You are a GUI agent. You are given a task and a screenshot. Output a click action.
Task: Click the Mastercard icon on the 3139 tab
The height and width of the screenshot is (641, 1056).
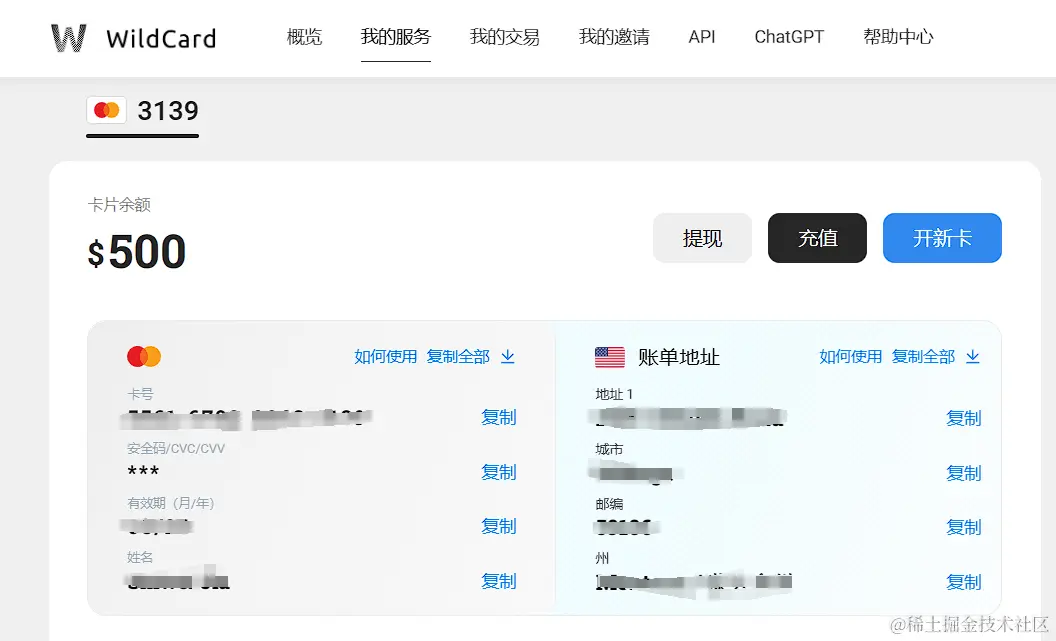coord(106,110)
